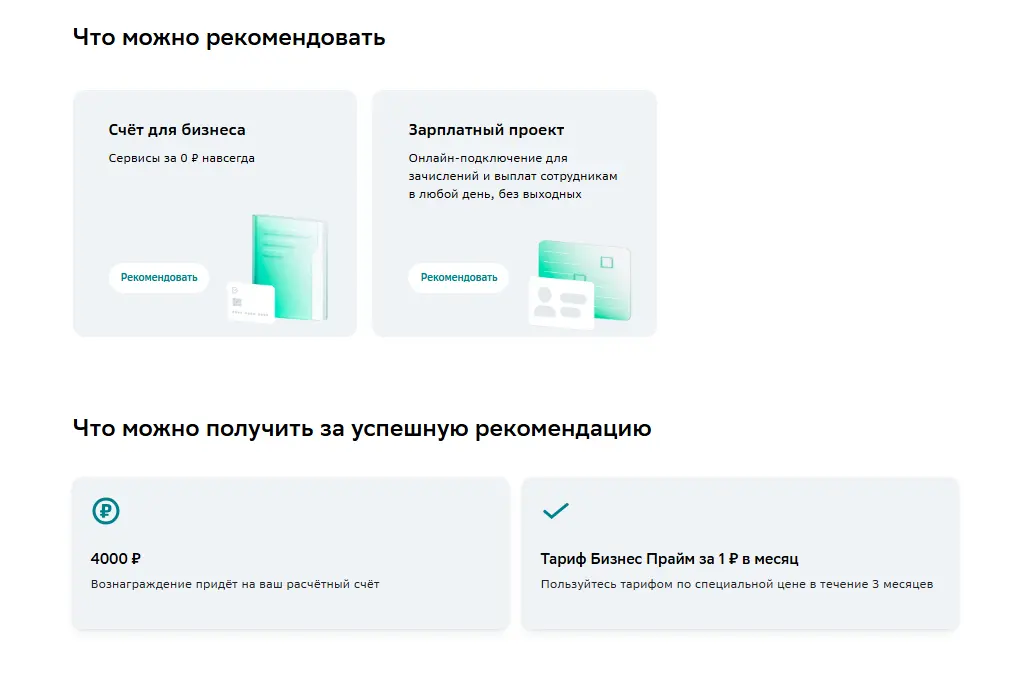Click Рекомендовать button in Зарплатный проект card
The width and height of the screenshot is (1020, 684).
click(459, 277)
